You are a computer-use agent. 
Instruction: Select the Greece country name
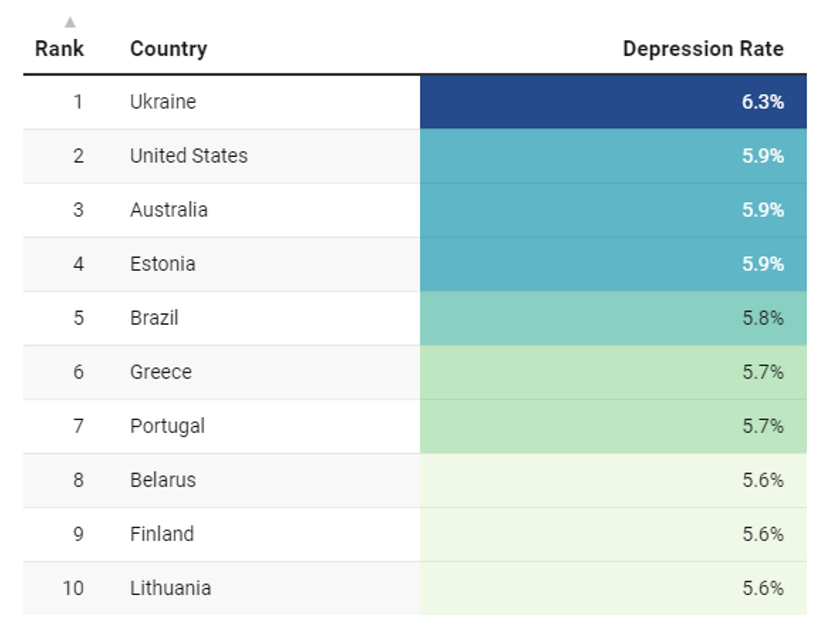click(x=160, y=372)
